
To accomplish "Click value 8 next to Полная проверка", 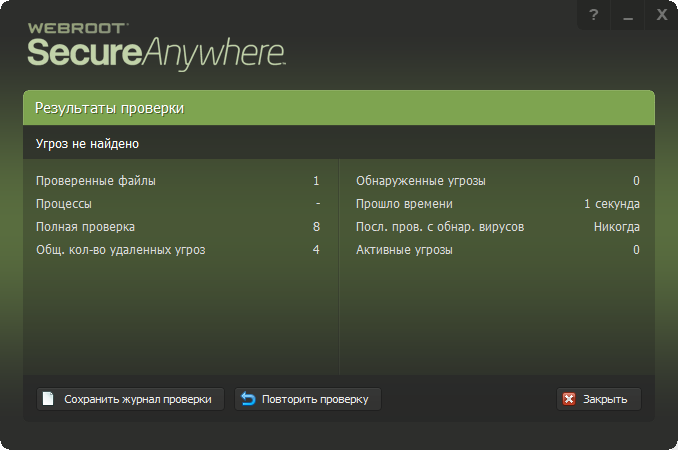I will 316,227.
